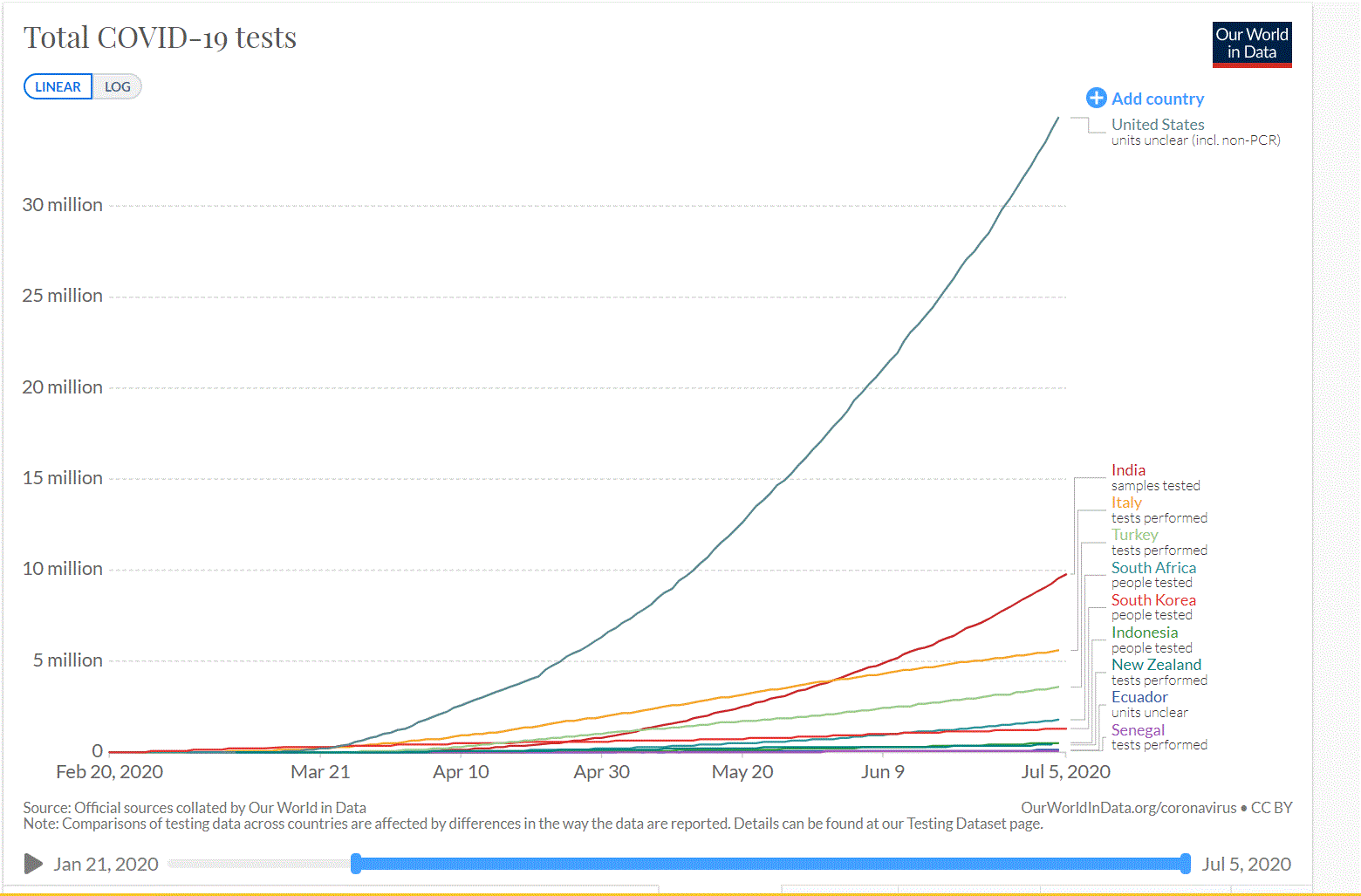Select the India legend label
Screen dimensions: 1361x896
[1128, 470]
